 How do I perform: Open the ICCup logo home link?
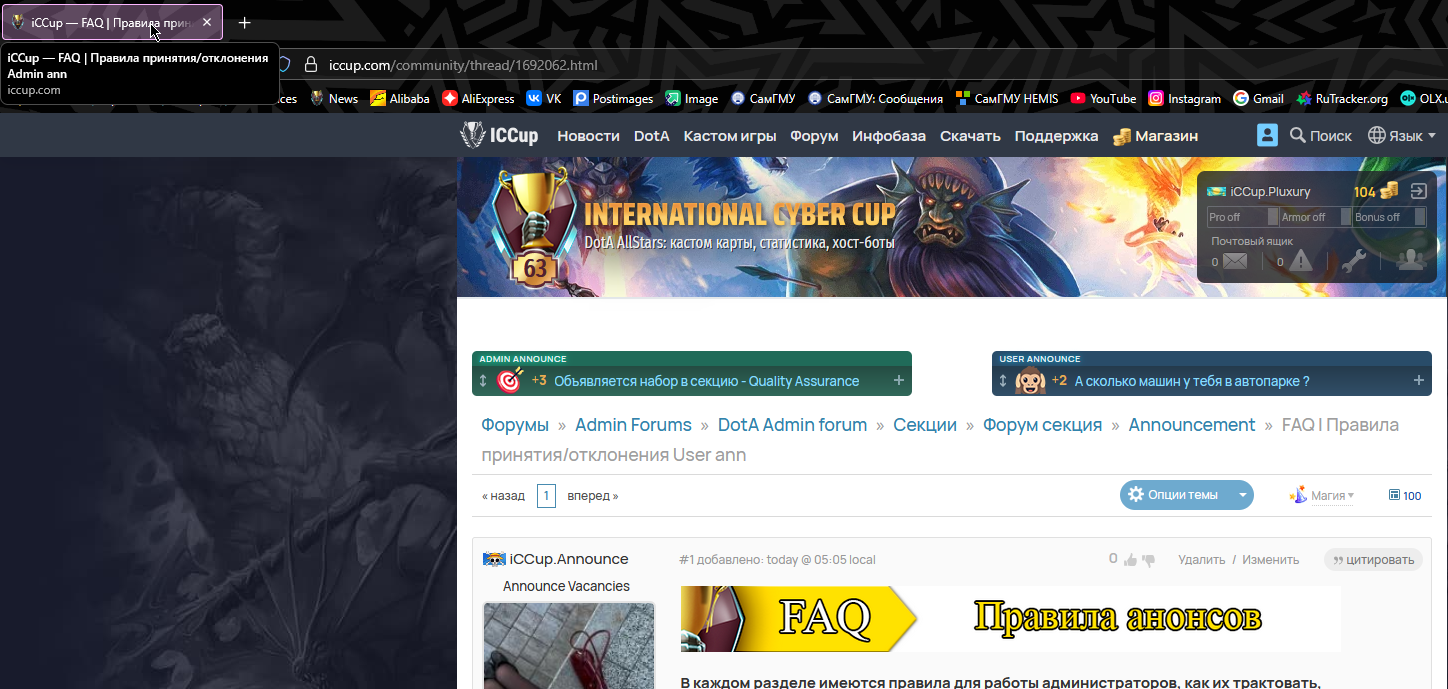tap(499, 135)
